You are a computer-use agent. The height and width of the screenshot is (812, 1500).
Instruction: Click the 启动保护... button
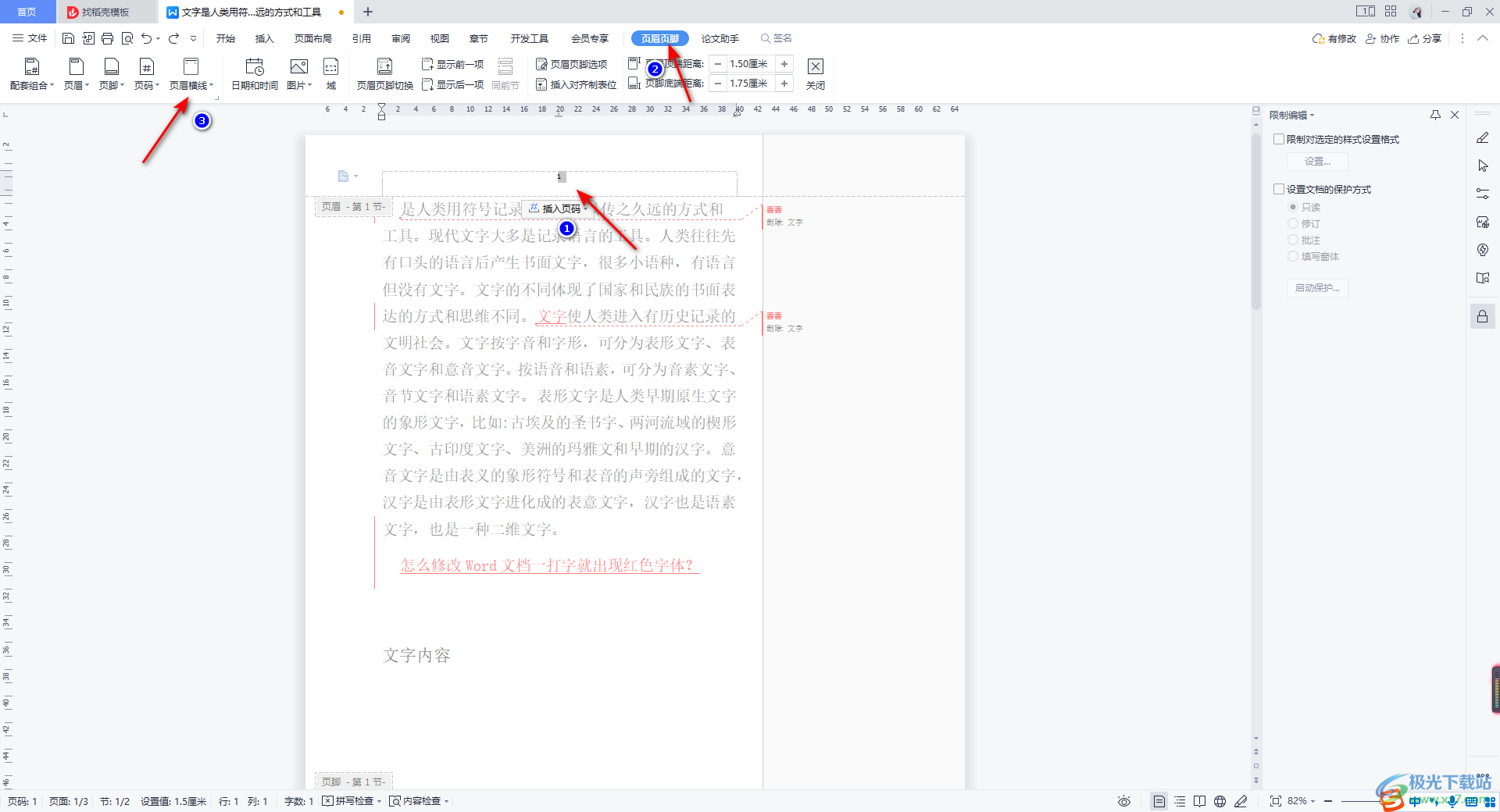[x=1317, y=288]
